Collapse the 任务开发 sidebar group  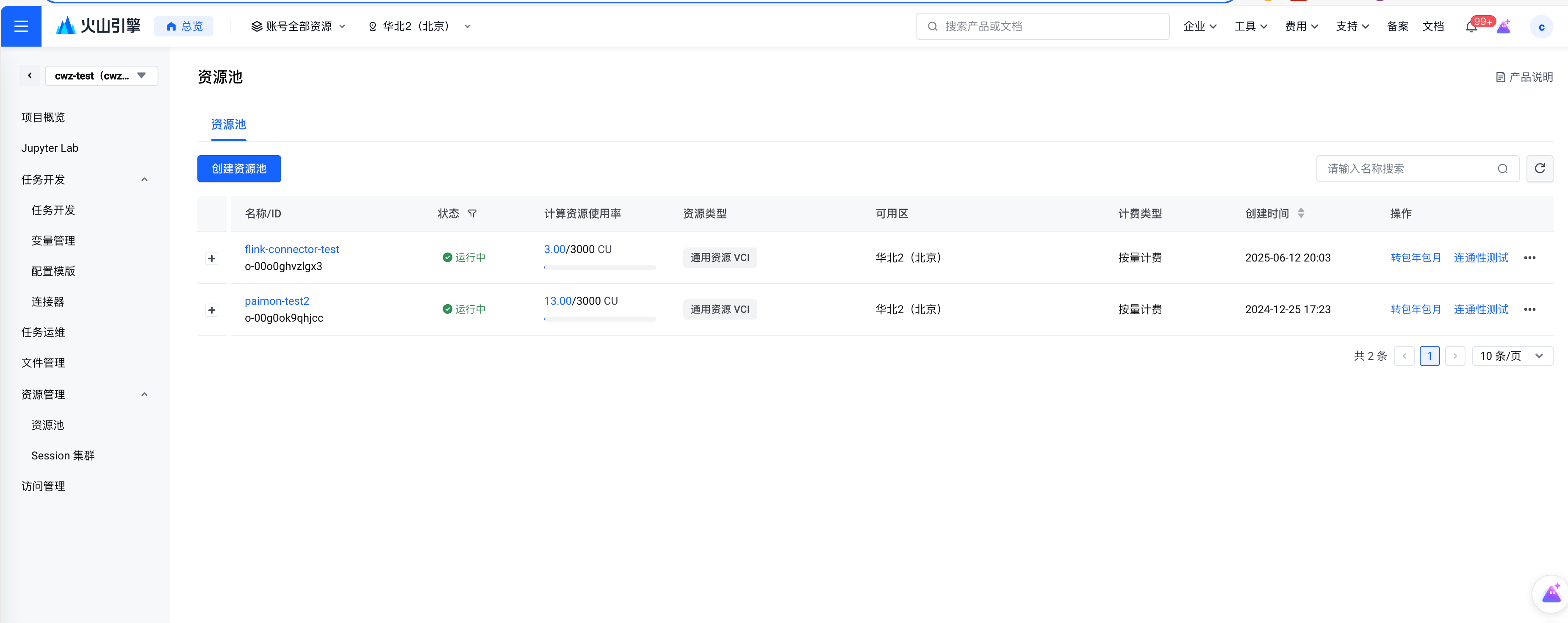coord(144,180)
